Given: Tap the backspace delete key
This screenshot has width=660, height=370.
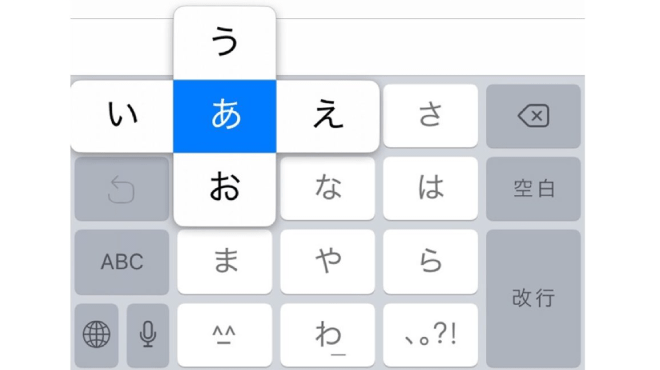Looking at the screenshot, I should point(533,116).
